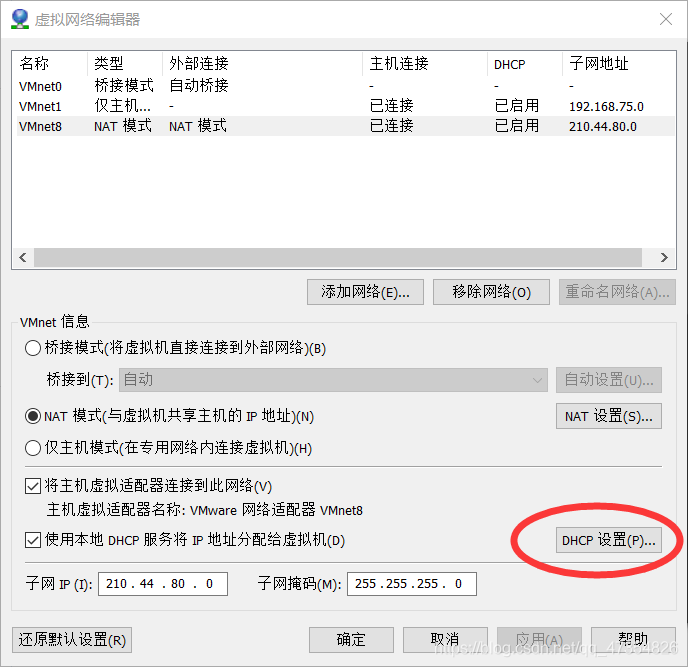Click the DHCP column header
The image size is (688, 667).
(525, 64)
